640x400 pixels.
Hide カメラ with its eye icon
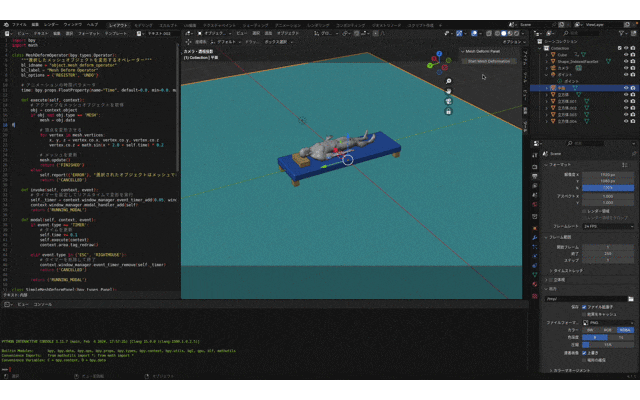point(626,68)
